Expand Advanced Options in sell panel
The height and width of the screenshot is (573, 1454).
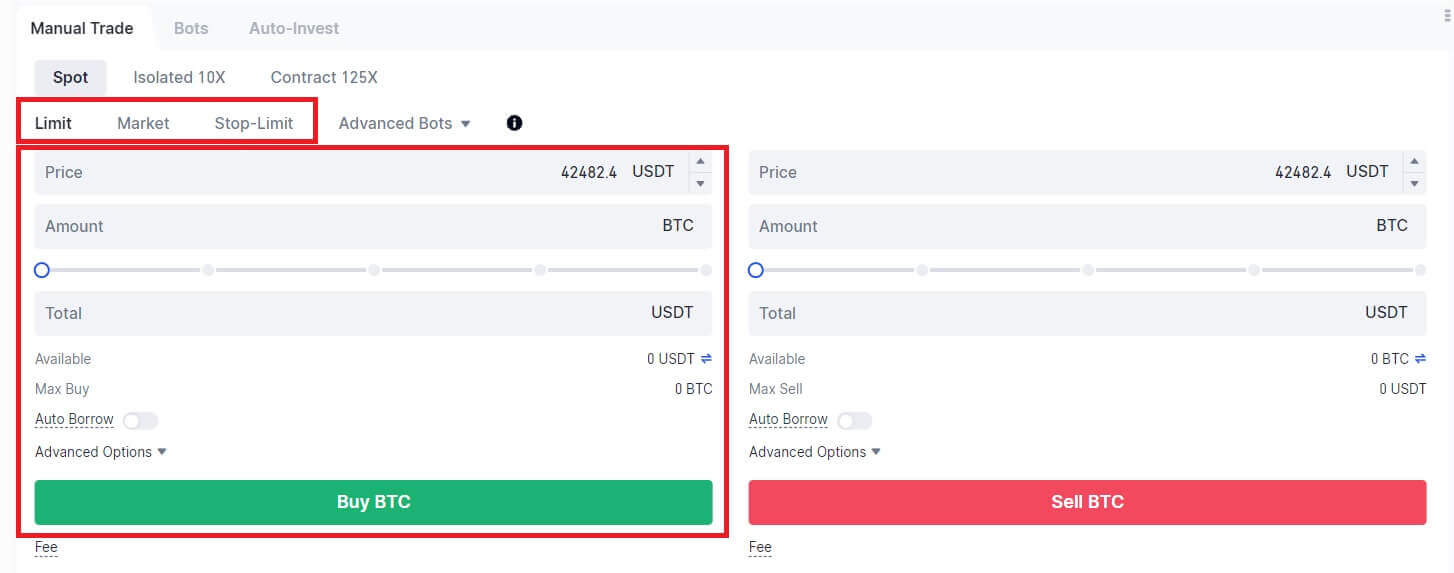coord(814,452)
